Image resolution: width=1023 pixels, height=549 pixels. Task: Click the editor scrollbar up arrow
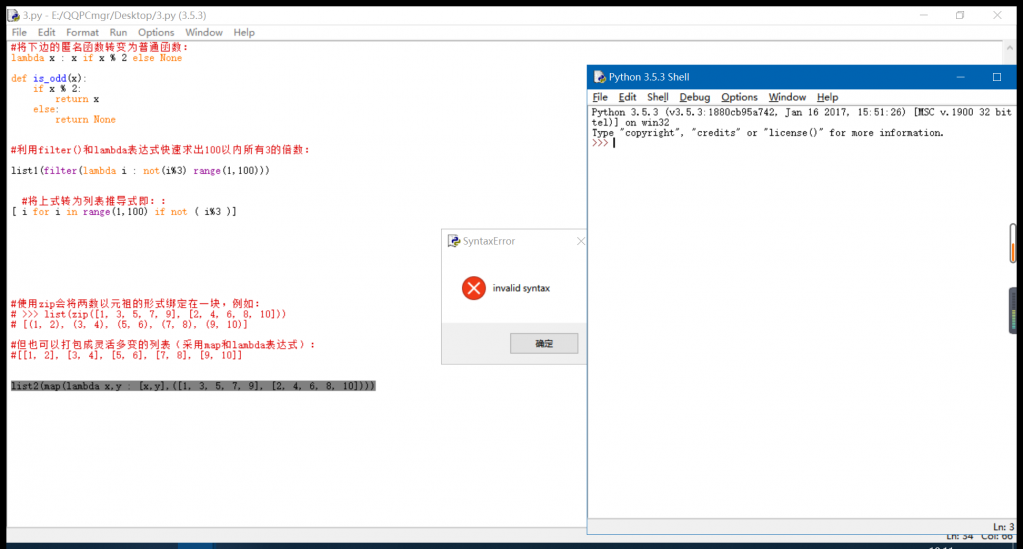point(1009,48)
